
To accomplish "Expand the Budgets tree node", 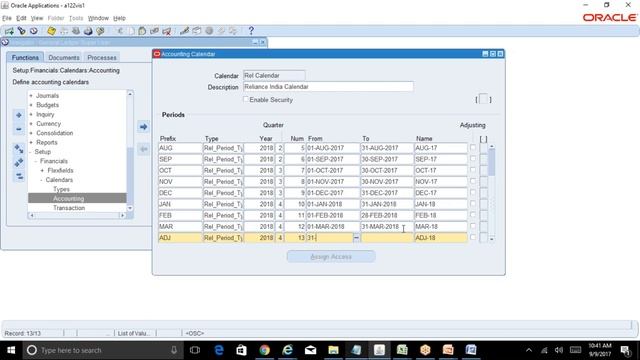I will (31, 105).
